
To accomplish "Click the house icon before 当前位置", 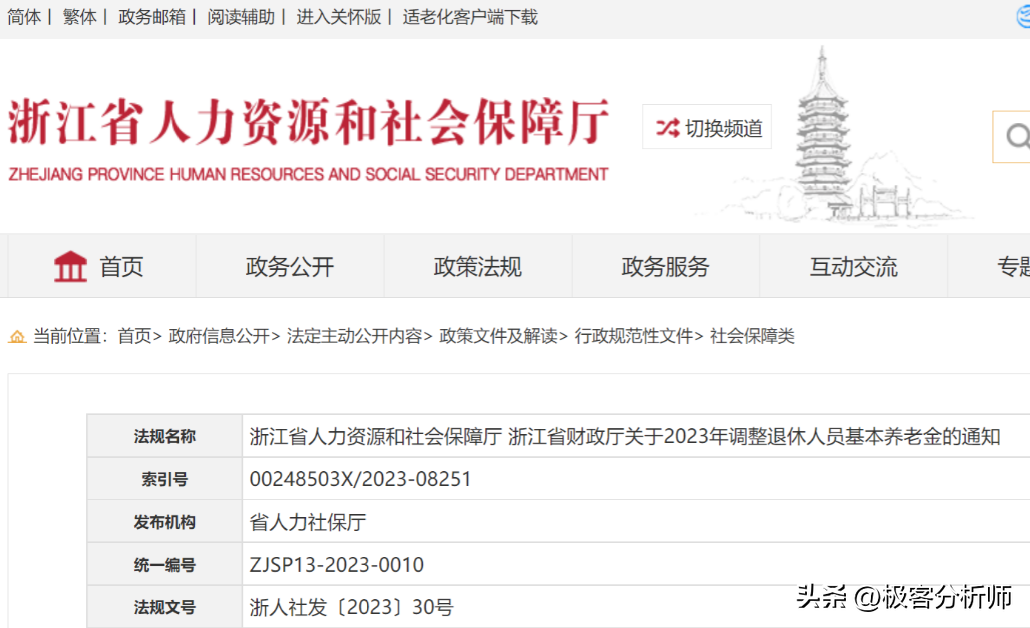I will point(16,337).
